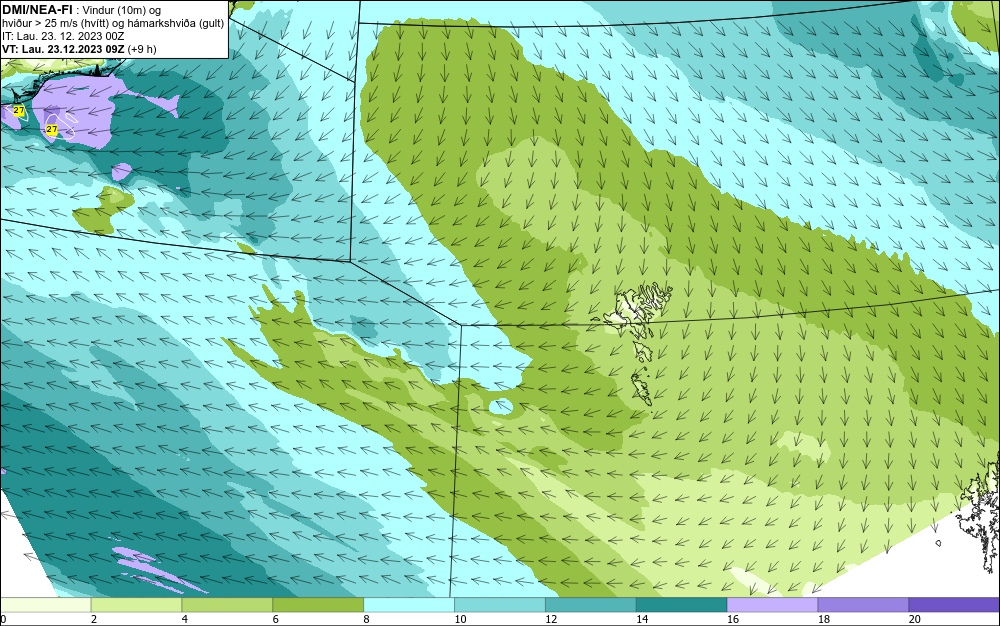Click the yellow 27 gust label at map's left edge
This screenshot has width=1000, height=626.
[x=18, y=111]
